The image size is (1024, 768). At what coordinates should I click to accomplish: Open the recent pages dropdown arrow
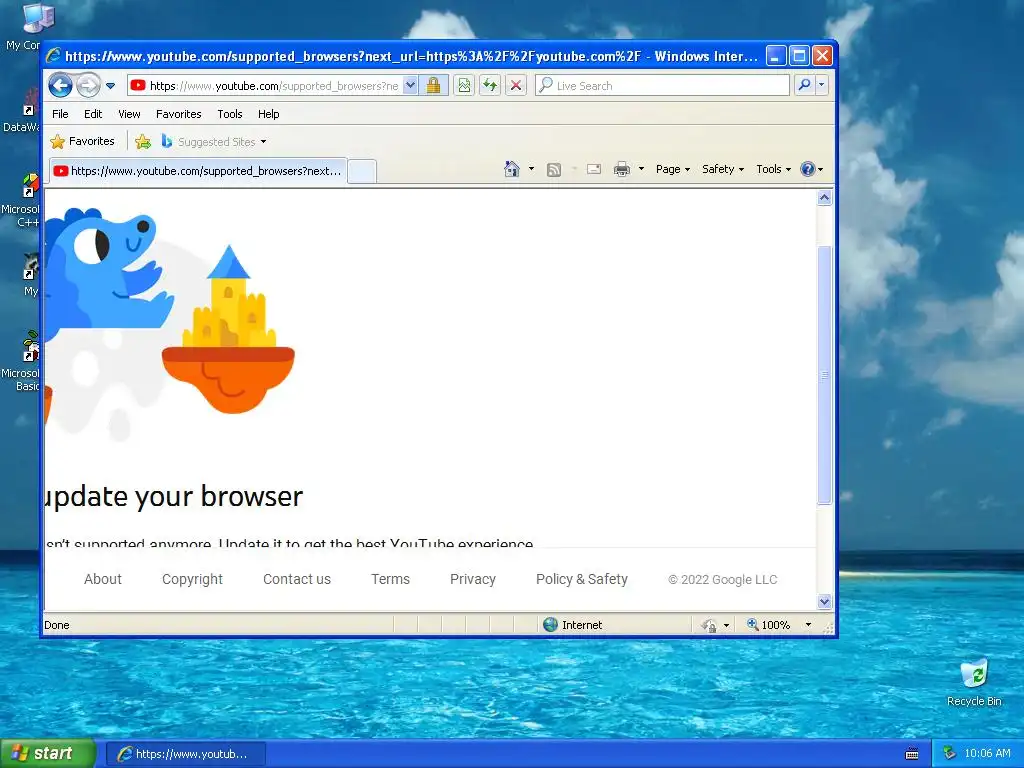[110, 86]
